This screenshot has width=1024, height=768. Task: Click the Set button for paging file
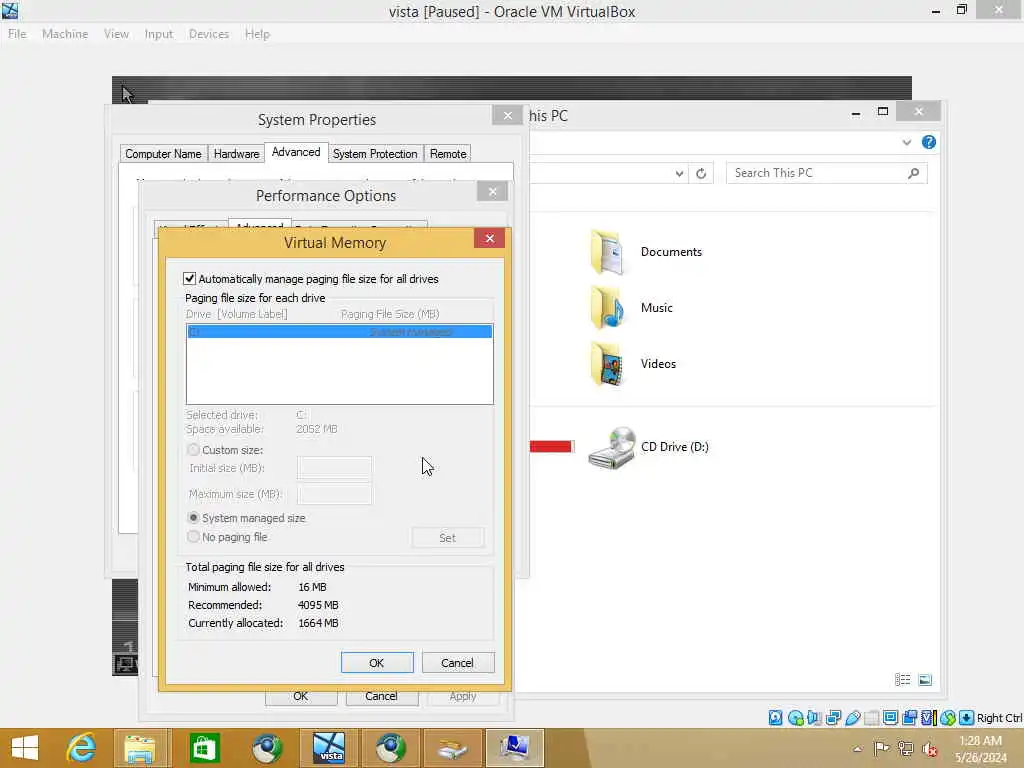coord(447,537)
